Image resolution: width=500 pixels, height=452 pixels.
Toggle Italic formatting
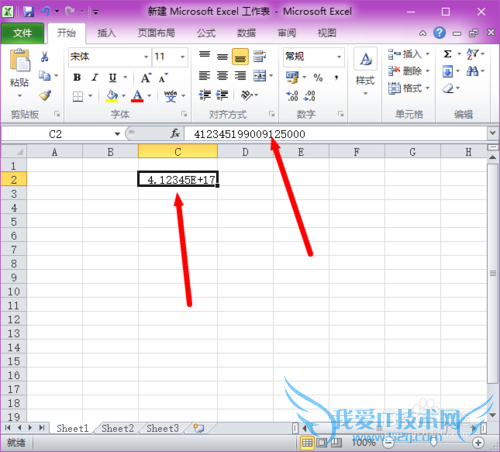coord(95,77)
